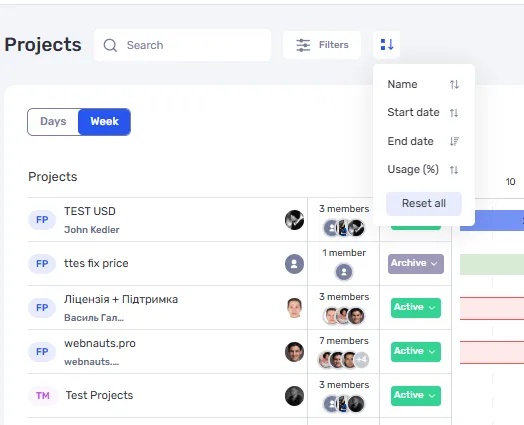The height and width of the screenshot is (425, 524).
Task: Click the sort order icon button
Action: pyautogui.click(x=387, y=44)
